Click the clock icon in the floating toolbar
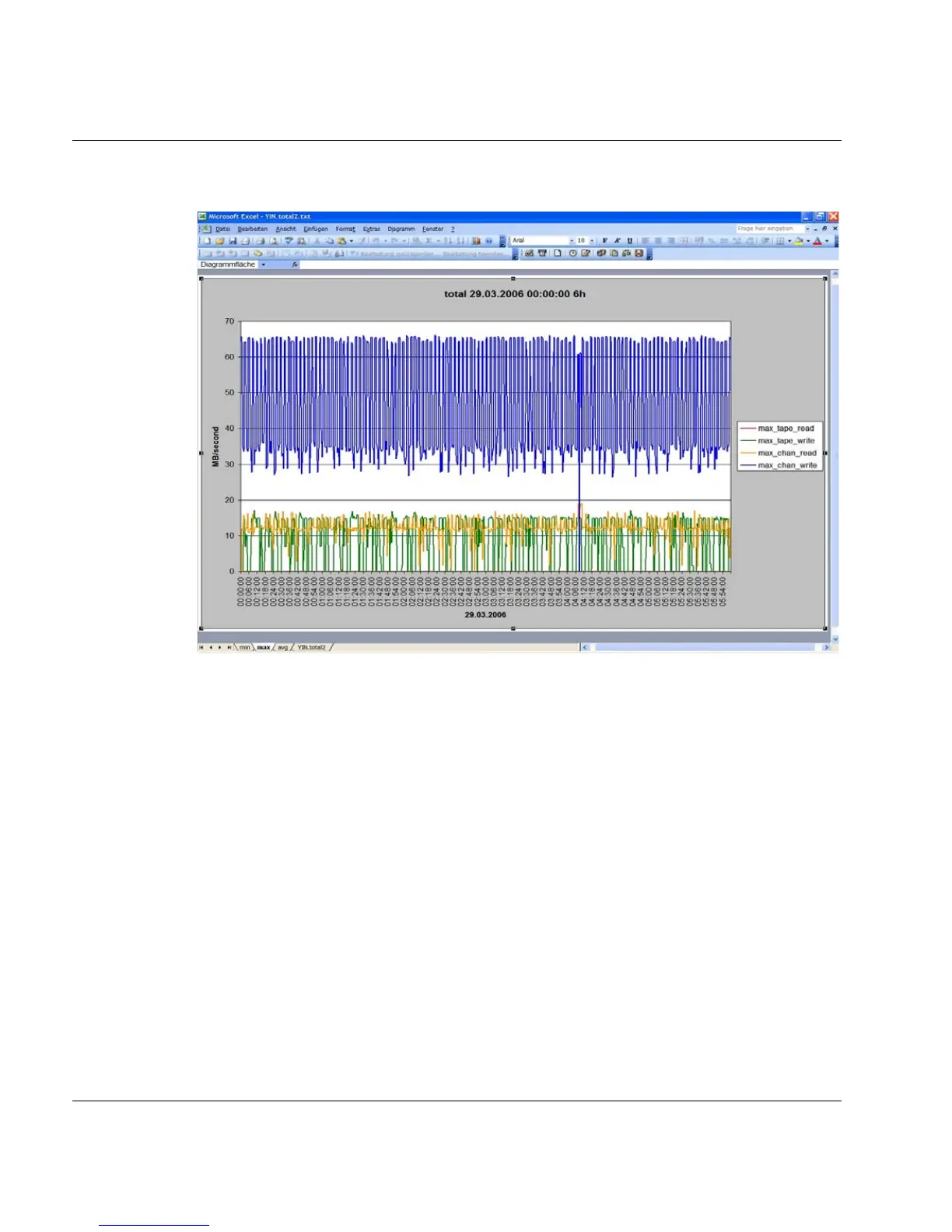Viewport: 952px width, 1232px height. tap(572, 253)
